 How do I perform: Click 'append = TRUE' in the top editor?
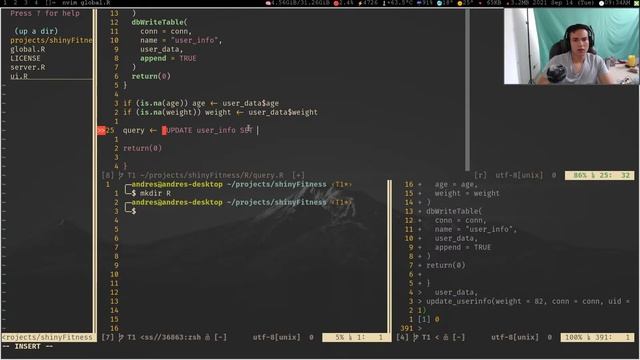tap(168, 58)
